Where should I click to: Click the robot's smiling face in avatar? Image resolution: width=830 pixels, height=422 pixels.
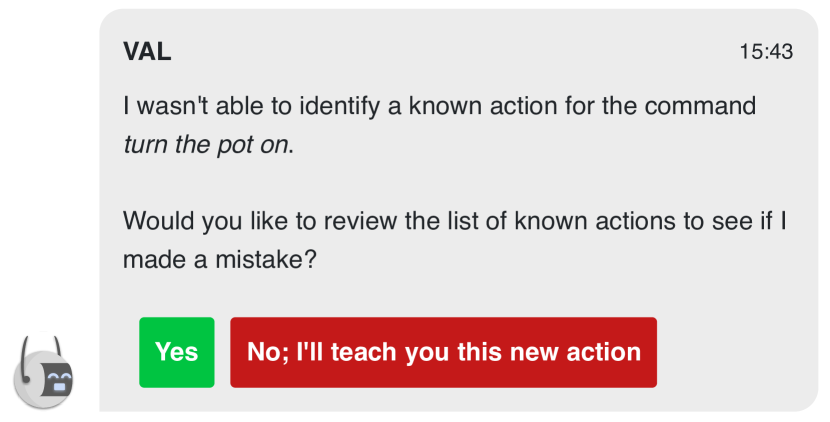pyautogui.click(x=58, y=380)
